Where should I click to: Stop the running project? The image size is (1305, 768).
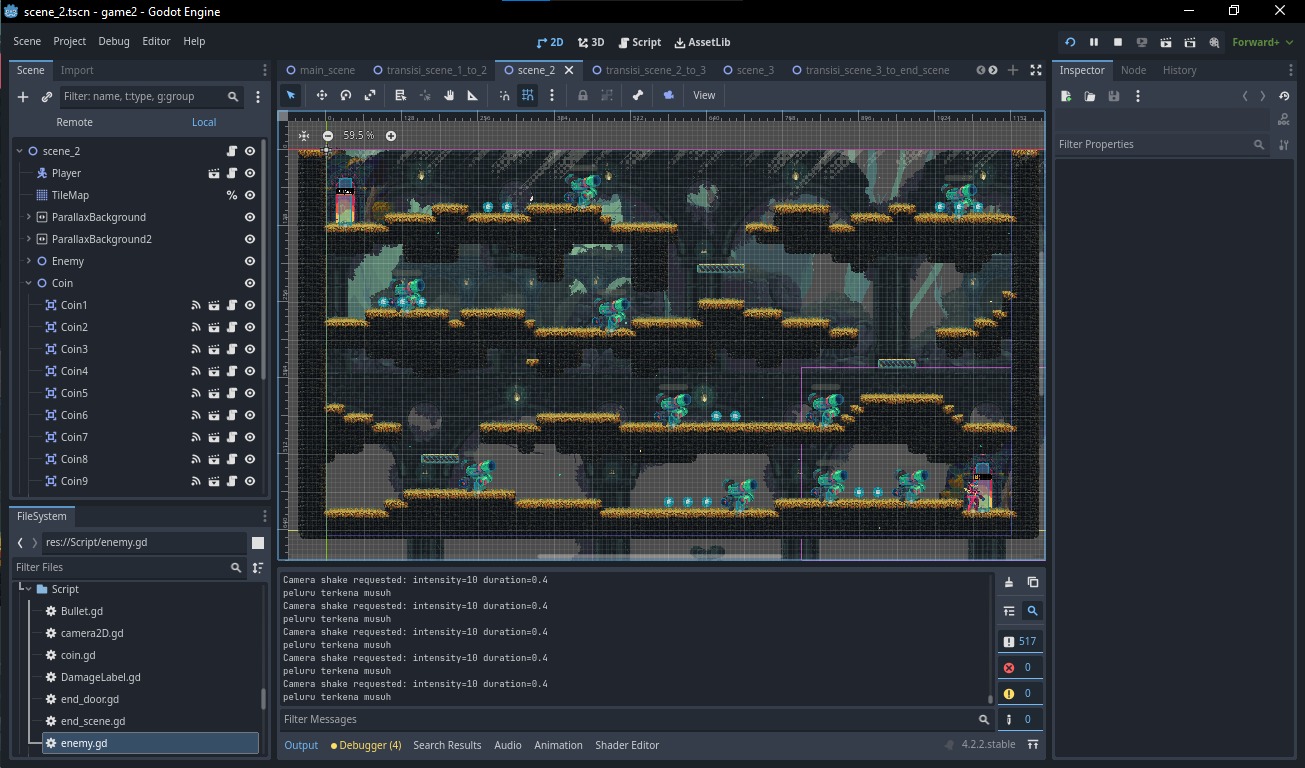tap(1118, 42)
